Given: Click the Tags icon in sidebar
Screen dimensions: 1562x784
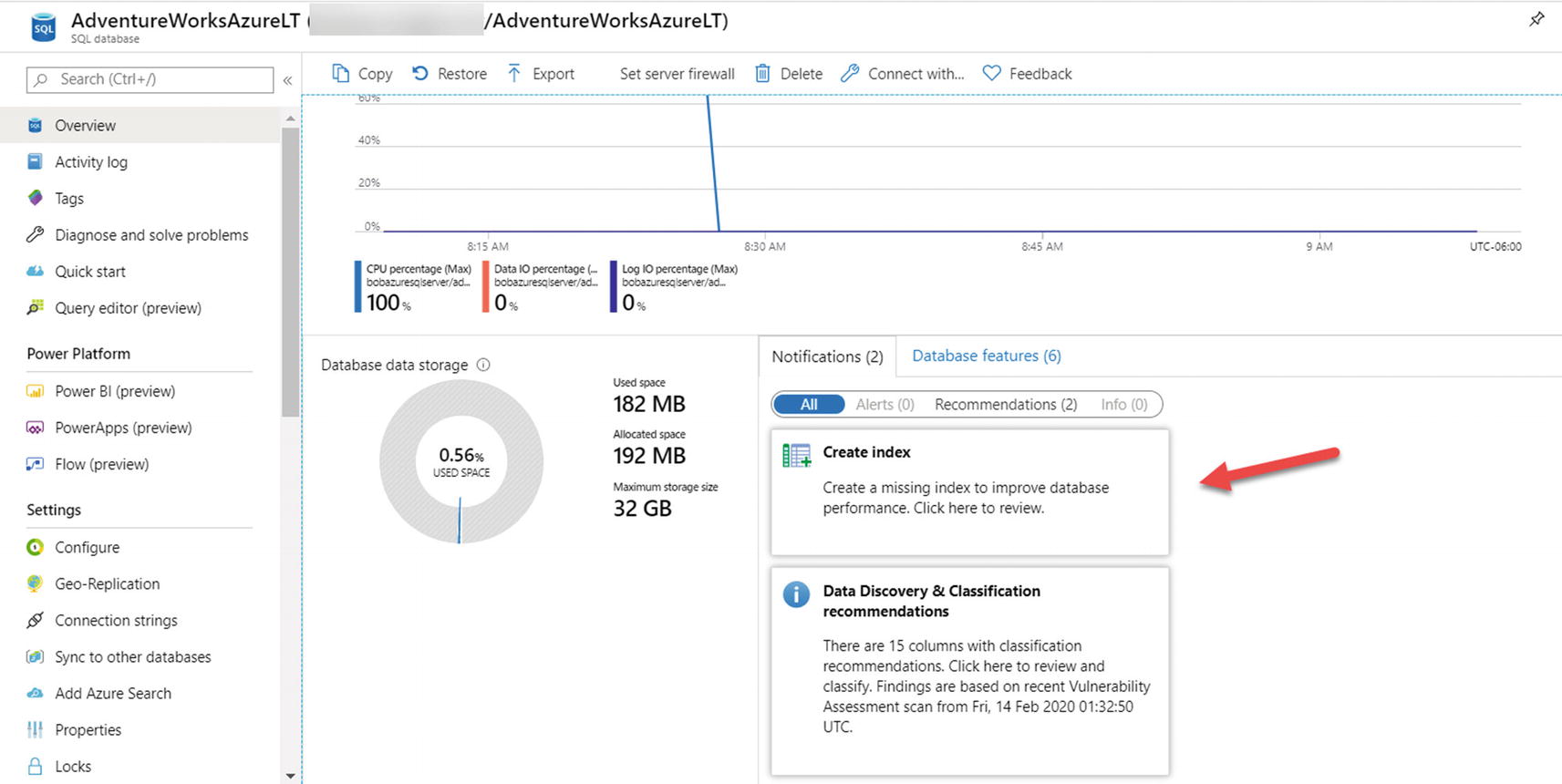Looking at the screenshot, I should tap(35, 198).
